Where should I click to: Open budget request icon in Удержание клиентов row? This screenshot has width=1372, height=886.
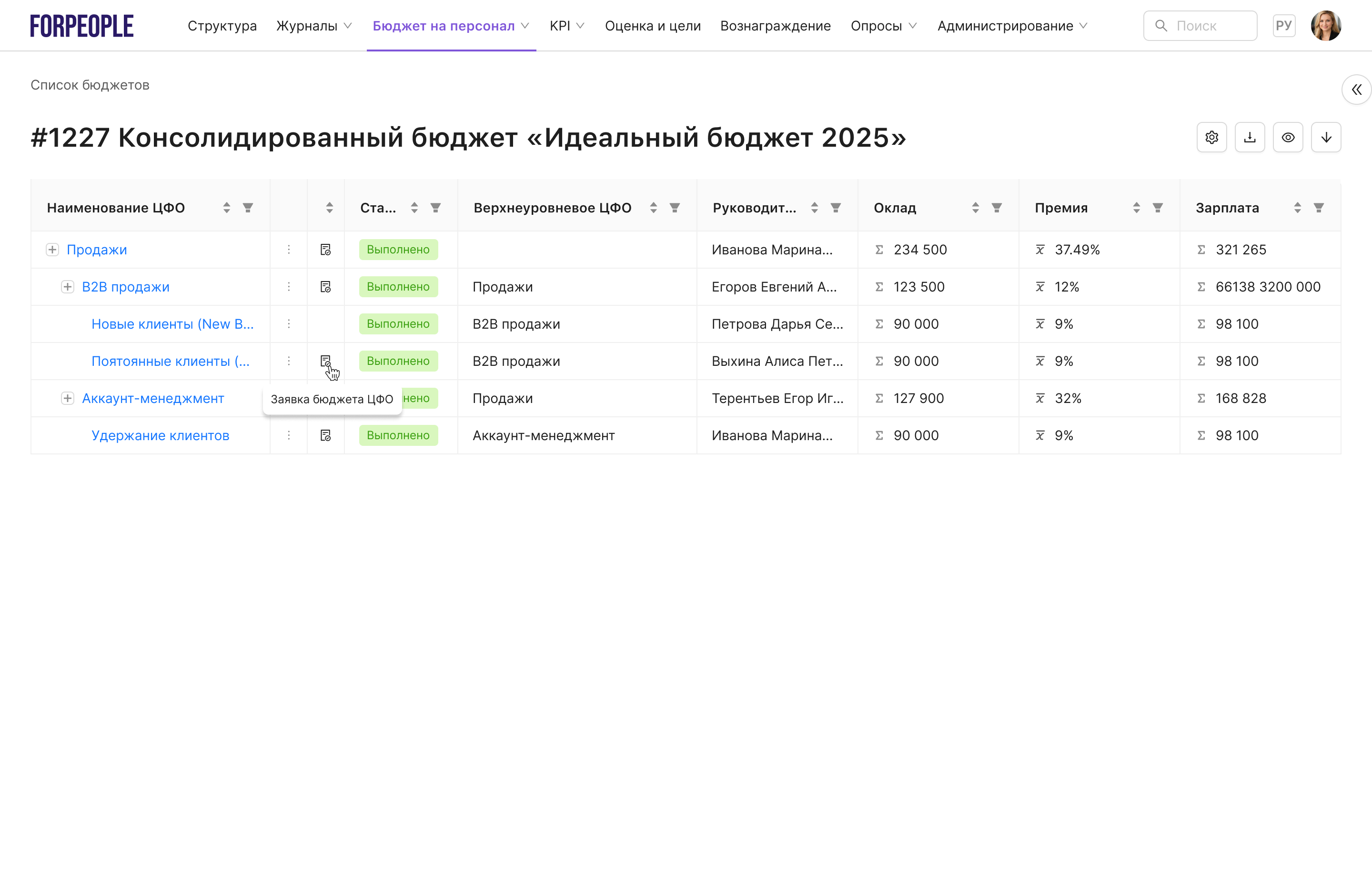(325, 435)
